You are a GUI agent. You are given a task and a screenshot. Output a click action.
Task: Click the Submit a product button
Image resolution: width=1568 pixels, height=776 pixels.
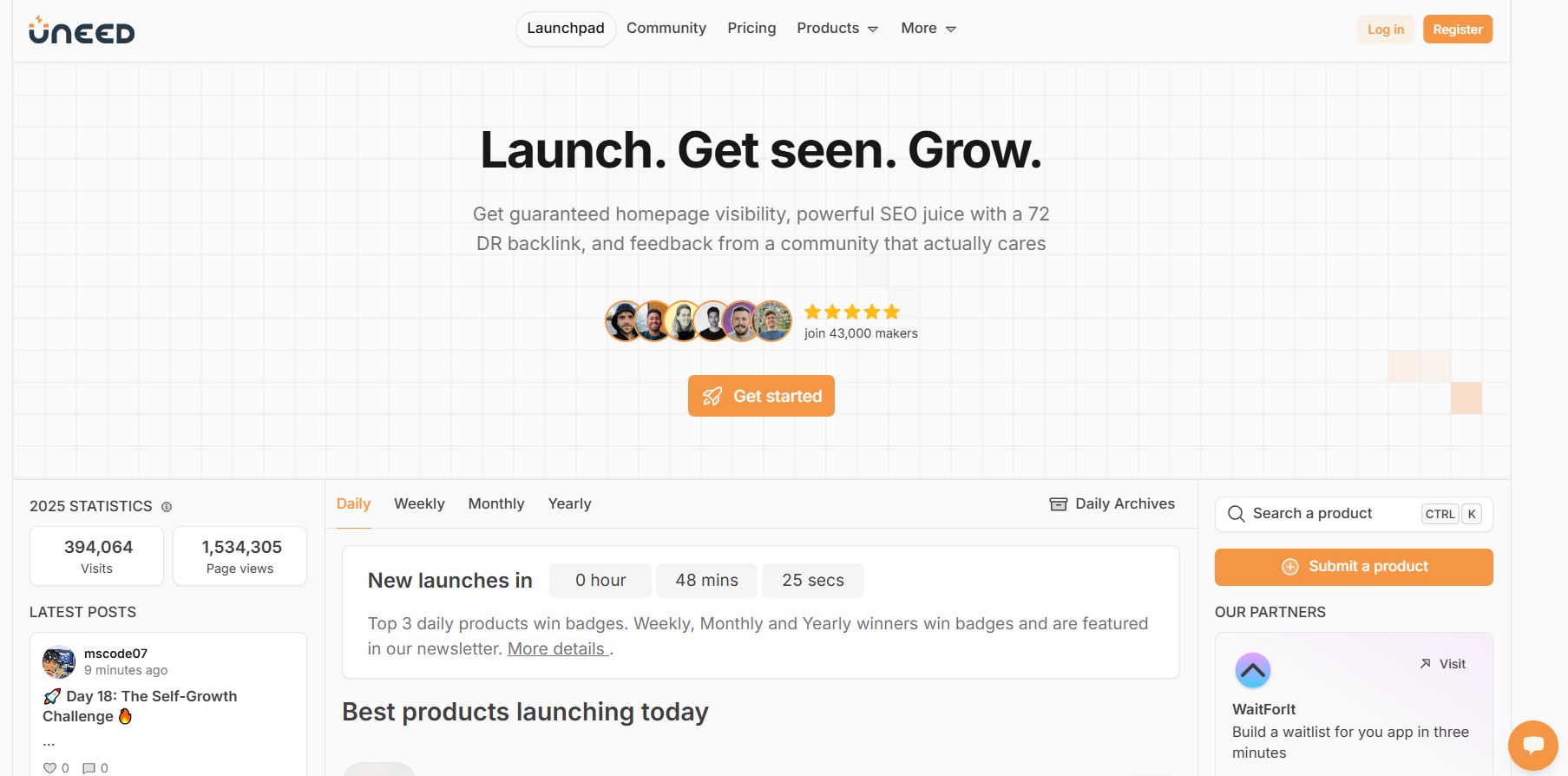click(x=1353, y=567)
